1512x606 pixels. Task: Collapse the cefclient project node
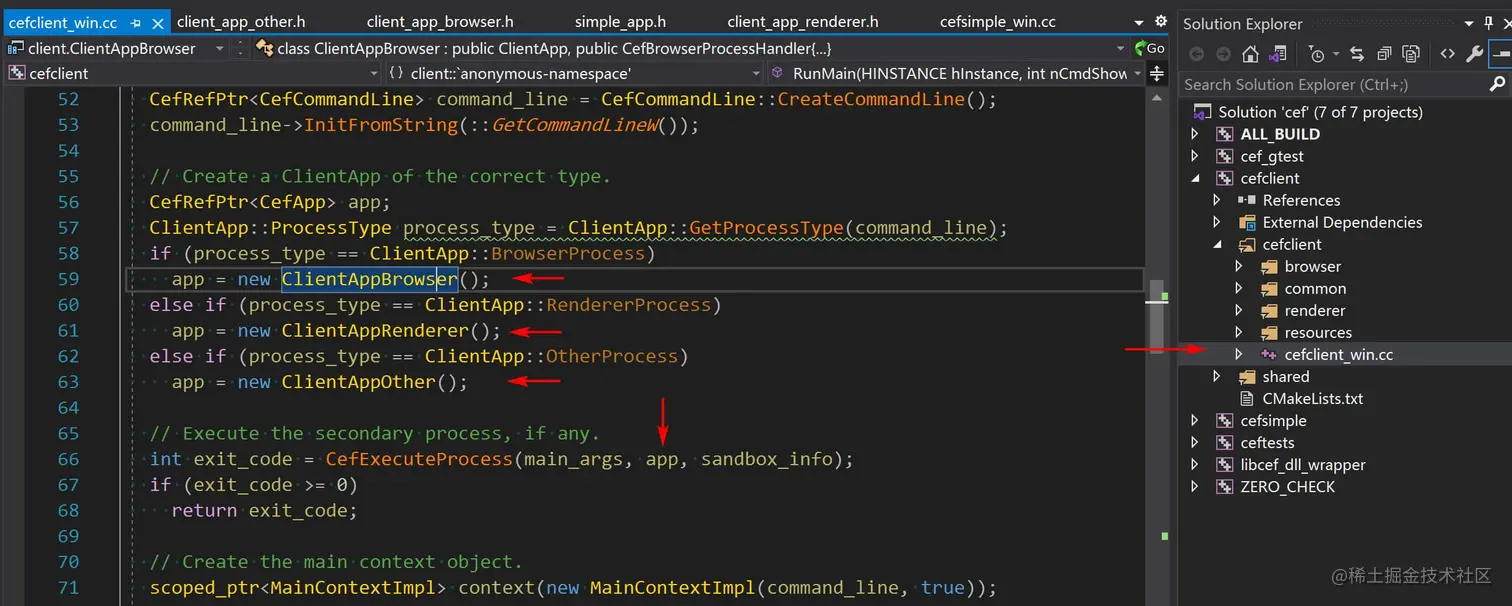[x=1195, y=178]
